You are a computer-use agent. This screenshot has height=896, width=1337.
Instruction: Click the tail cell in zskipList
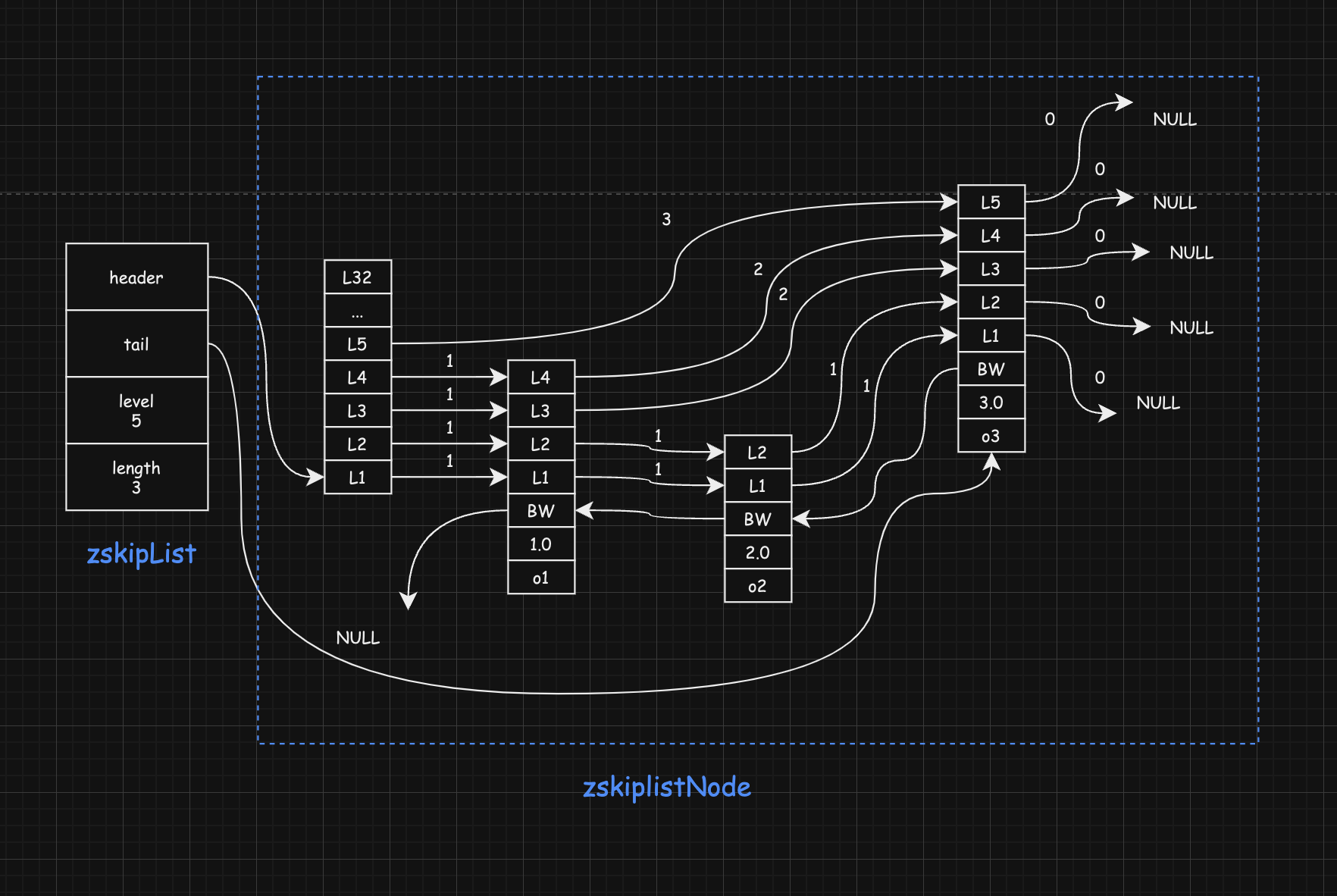pyautogui.click(x=136, y=344)
